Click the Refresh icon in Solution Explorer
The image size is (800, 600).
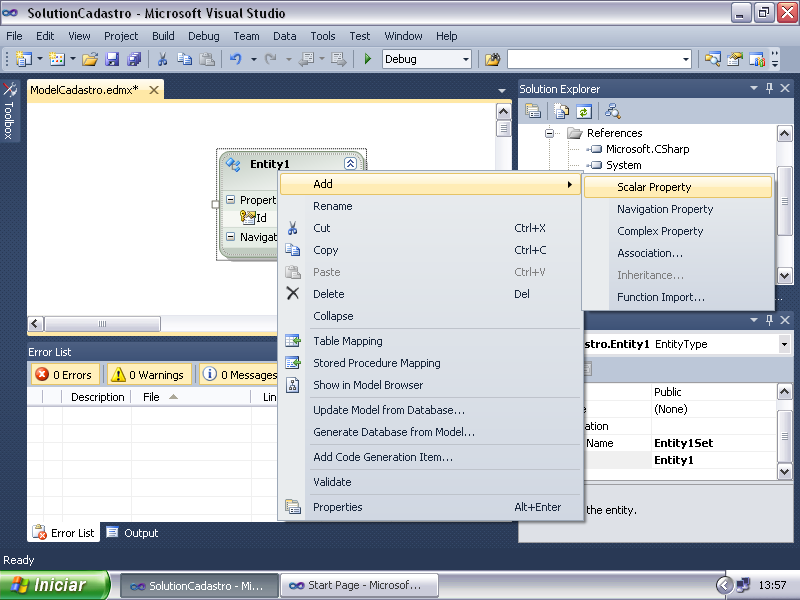[584, 111]
